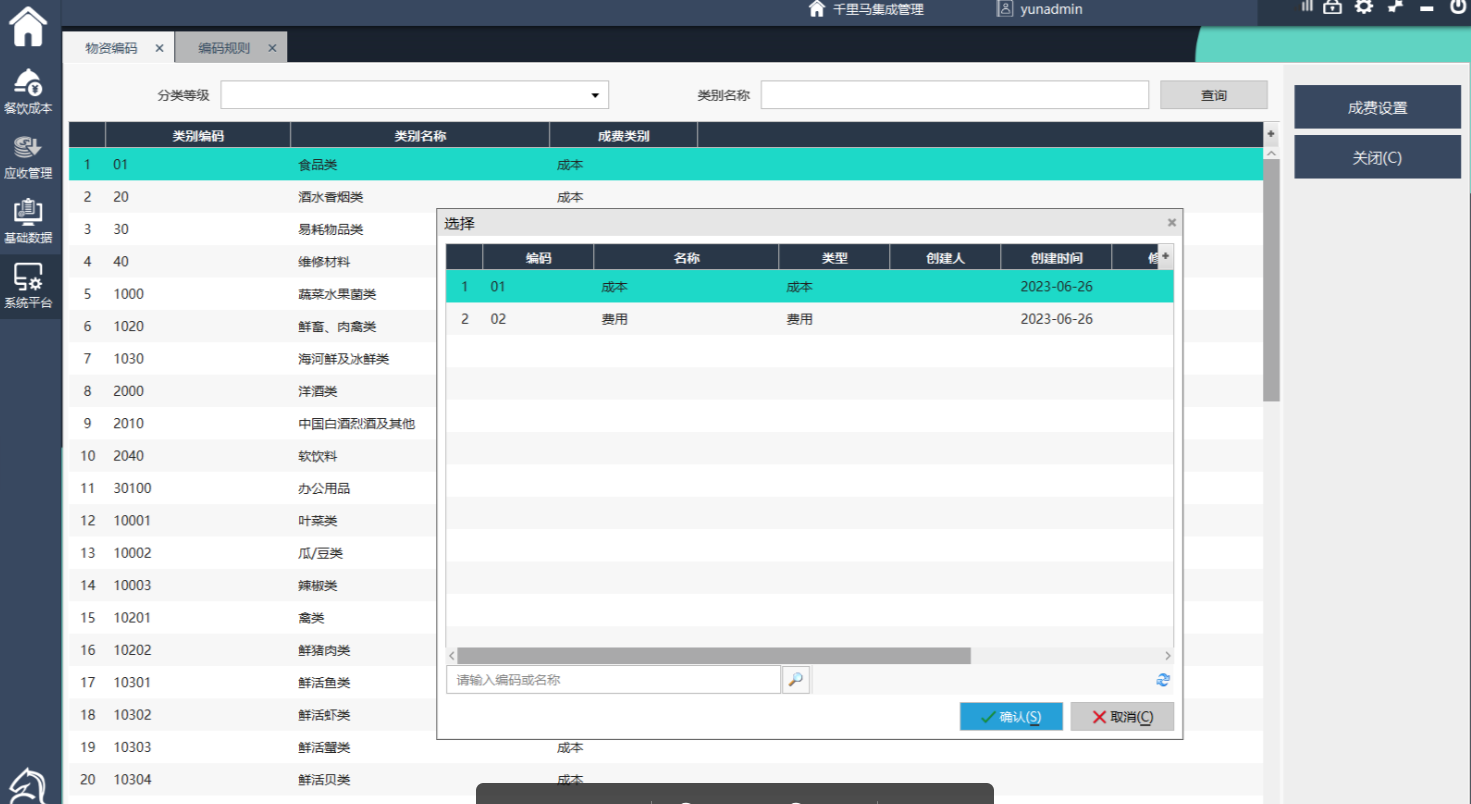Expand the 分类等级 dropdown
The height and width of the screenshot is (804, 1471).
pyautogui.click(x=595, y=95)
